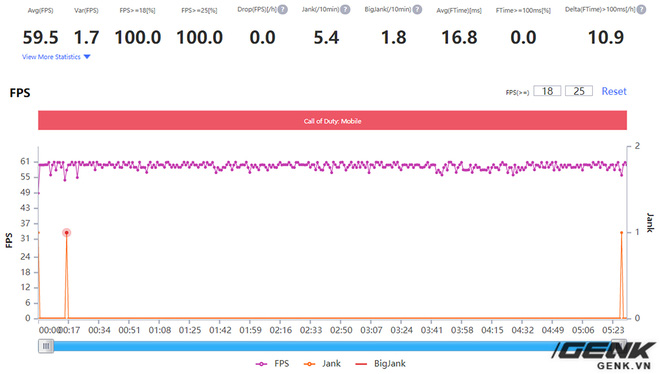
Task: Open help icon next to Drop(FPS)
Action: tap(283, 9)
